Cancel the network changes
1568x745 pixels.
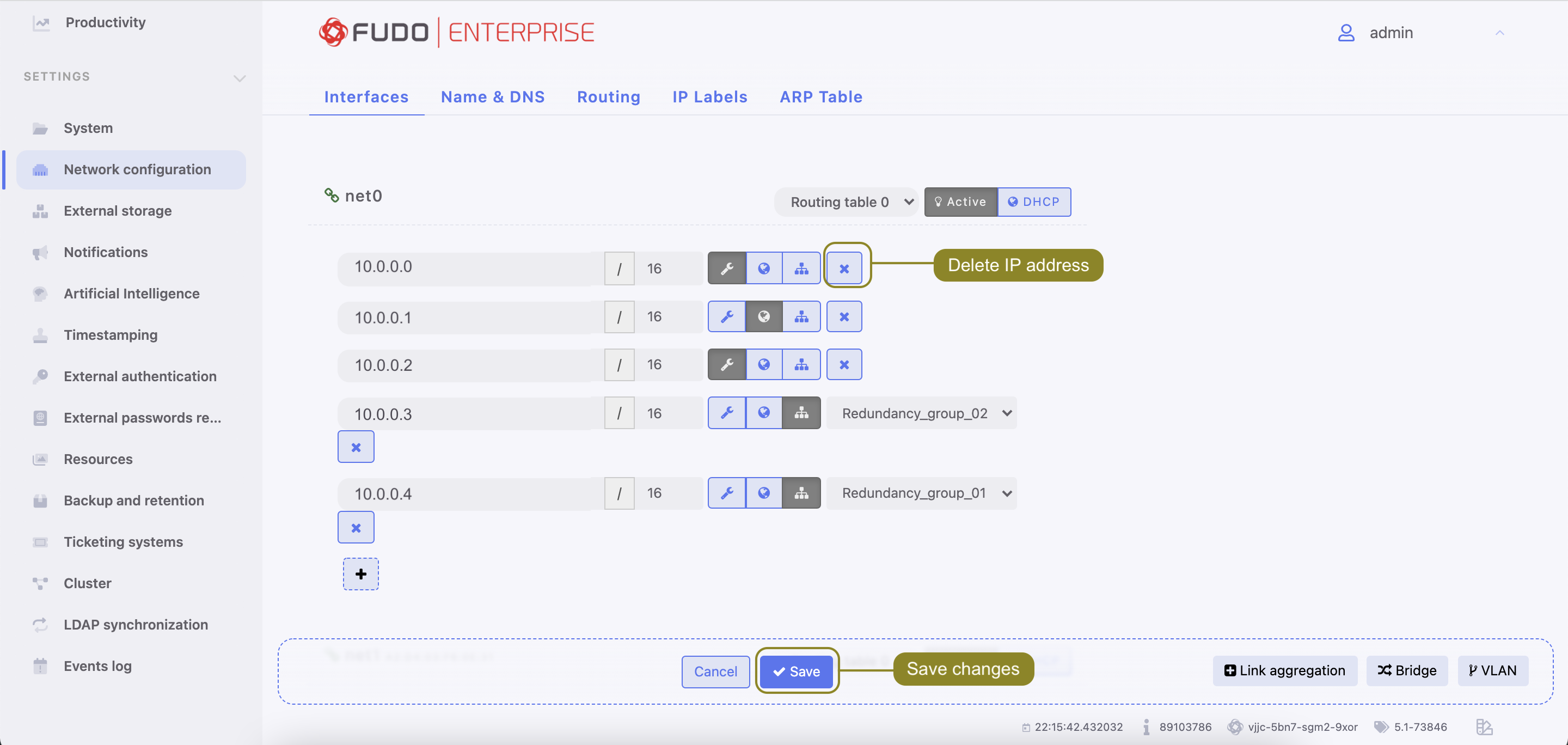716,671
